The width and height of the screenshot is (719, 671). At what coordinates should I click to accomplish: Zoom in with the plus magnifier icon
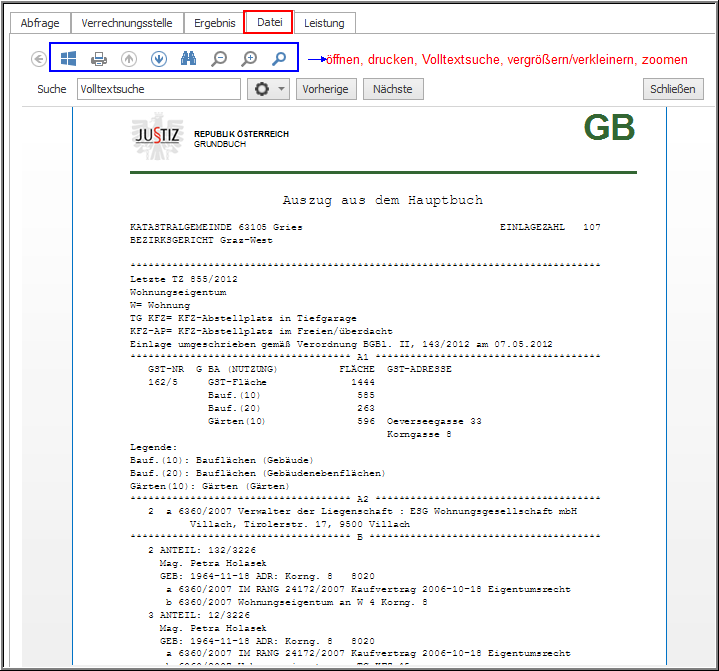tap(249, 59)
